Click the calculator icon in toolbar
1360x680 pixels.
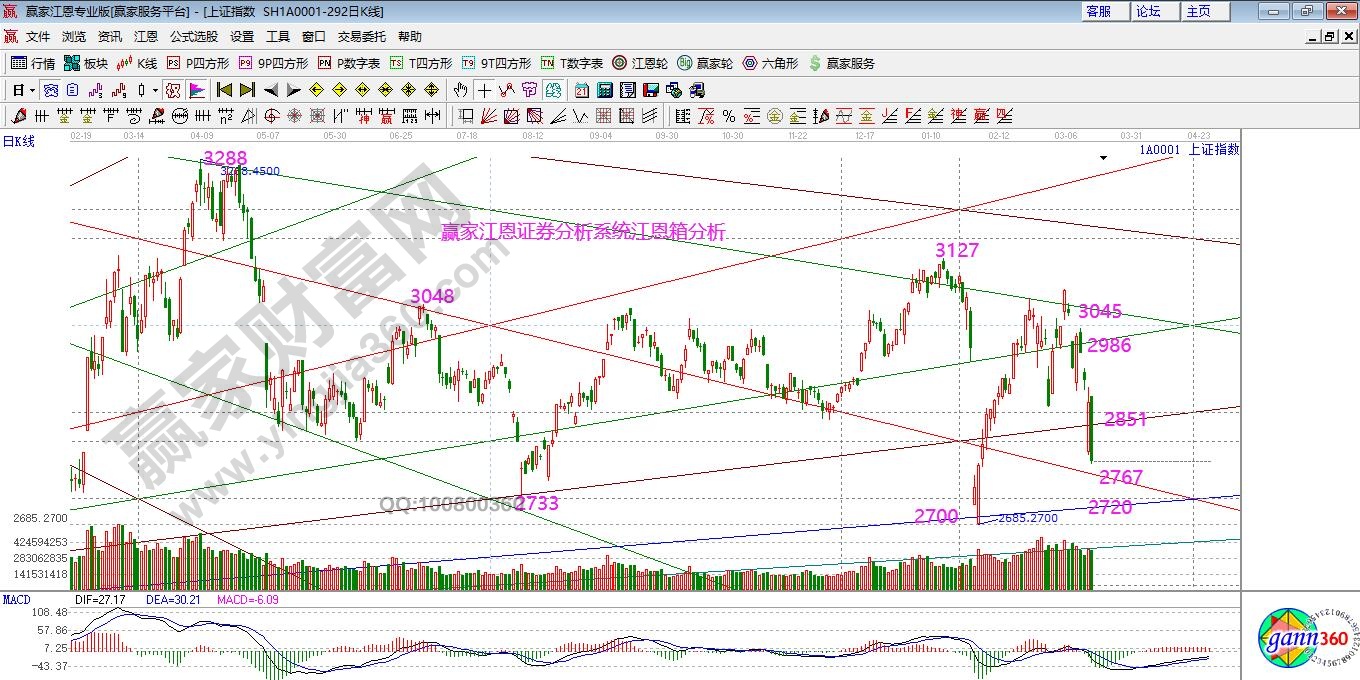point(603,90)
